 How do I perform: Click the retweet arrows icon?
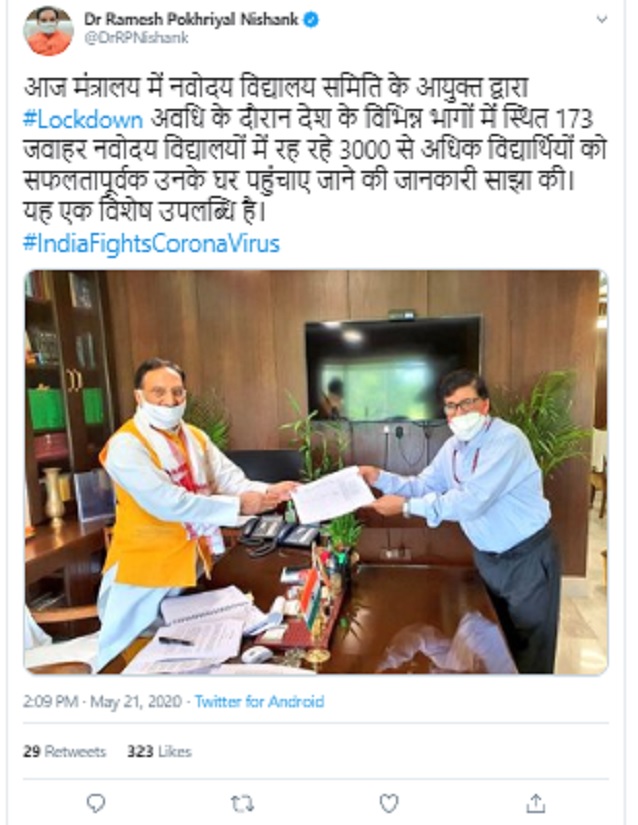point(242,803)
